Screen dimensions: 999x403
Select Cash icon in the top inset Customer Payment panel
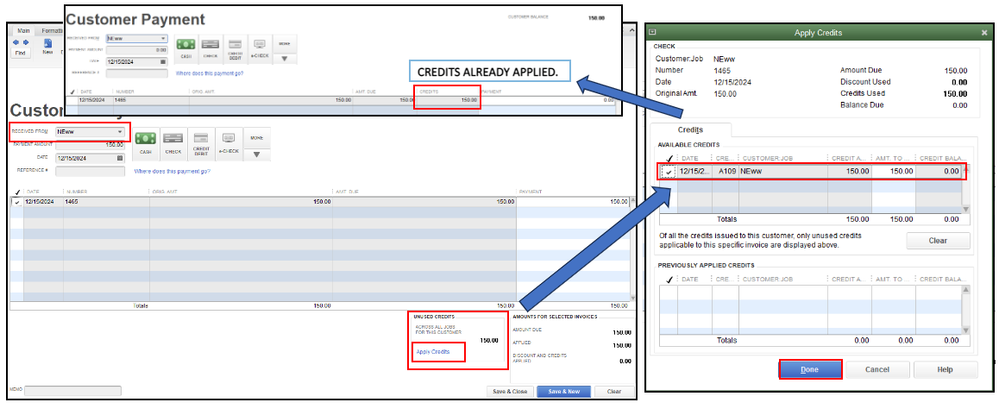tap(186, 48)
